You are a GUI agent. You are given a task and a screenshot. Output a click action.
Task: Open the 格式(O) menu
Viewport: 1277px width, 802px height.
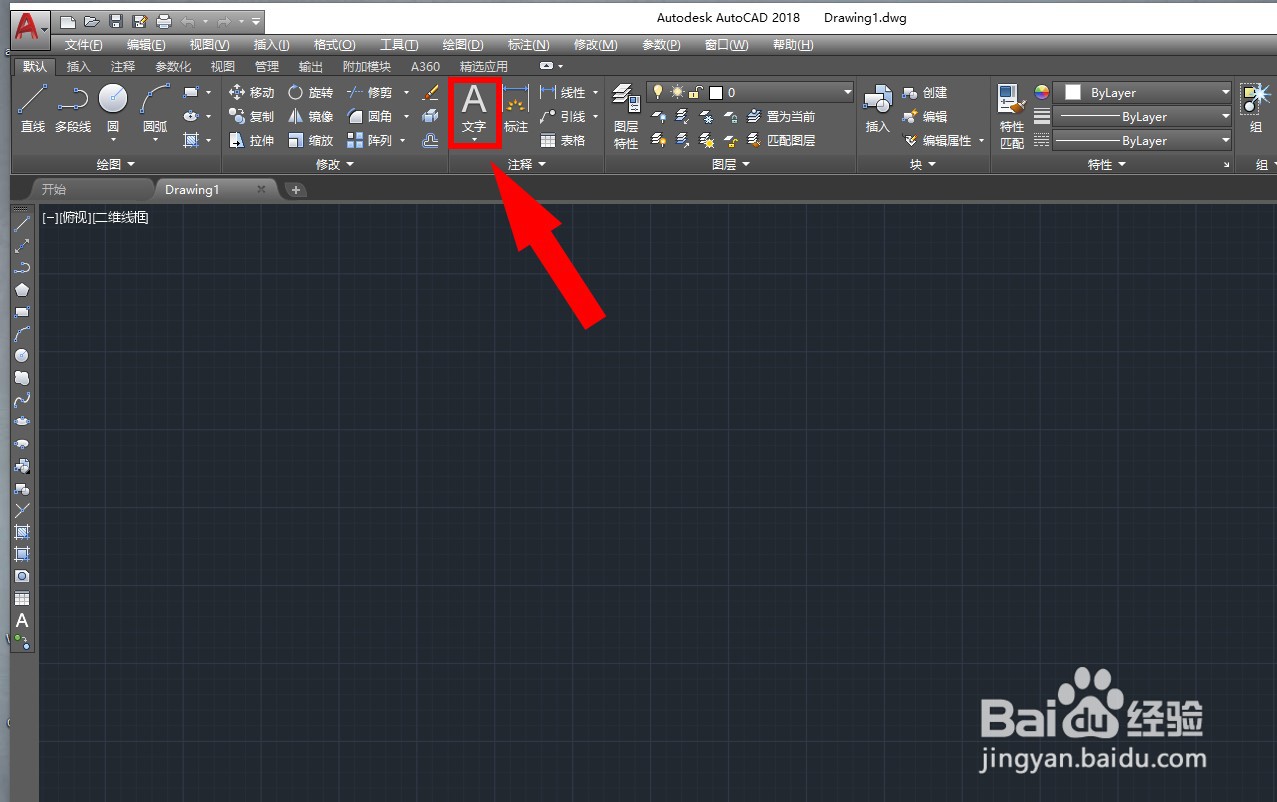tap(334, 45)
